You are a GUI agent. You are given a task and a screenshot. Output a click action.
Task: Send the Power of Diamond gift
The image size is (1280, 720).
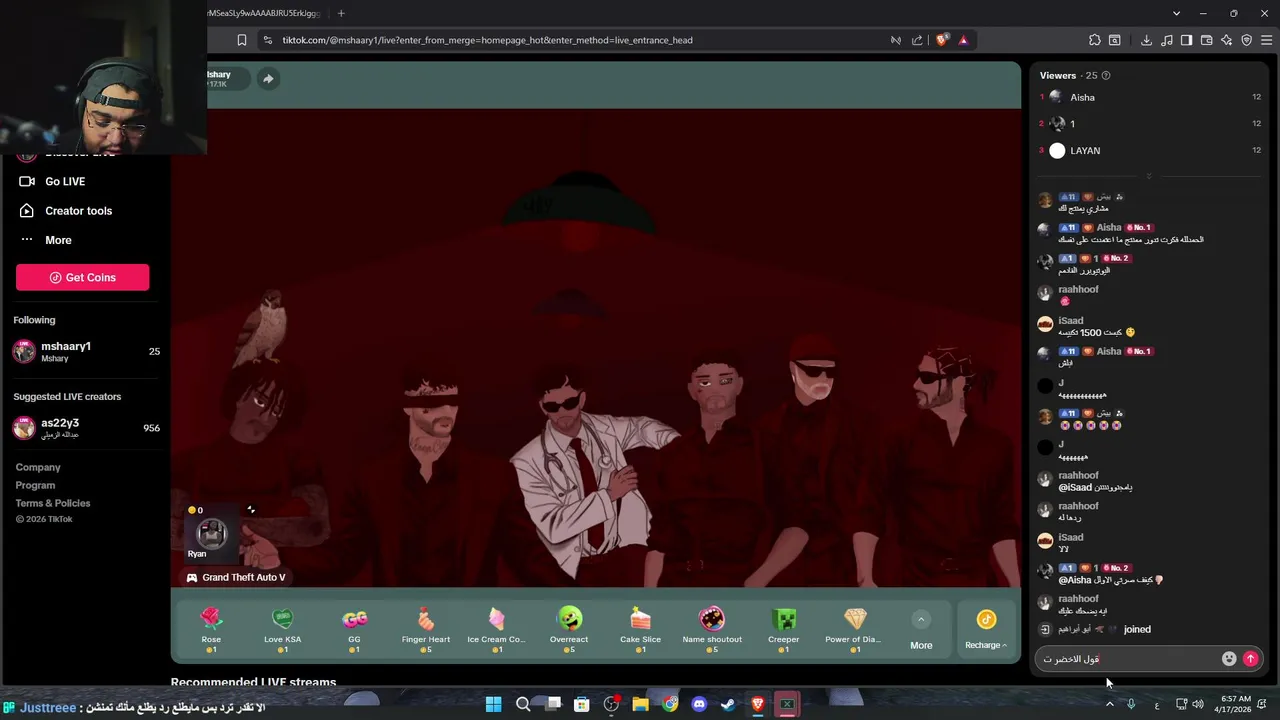855,630
